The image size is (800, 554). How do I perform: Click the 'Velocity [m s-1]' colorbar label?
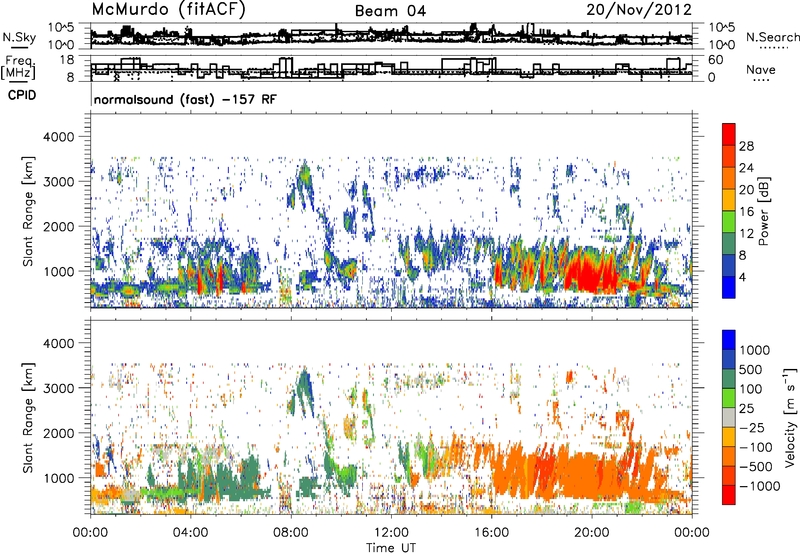pos(790,417)
